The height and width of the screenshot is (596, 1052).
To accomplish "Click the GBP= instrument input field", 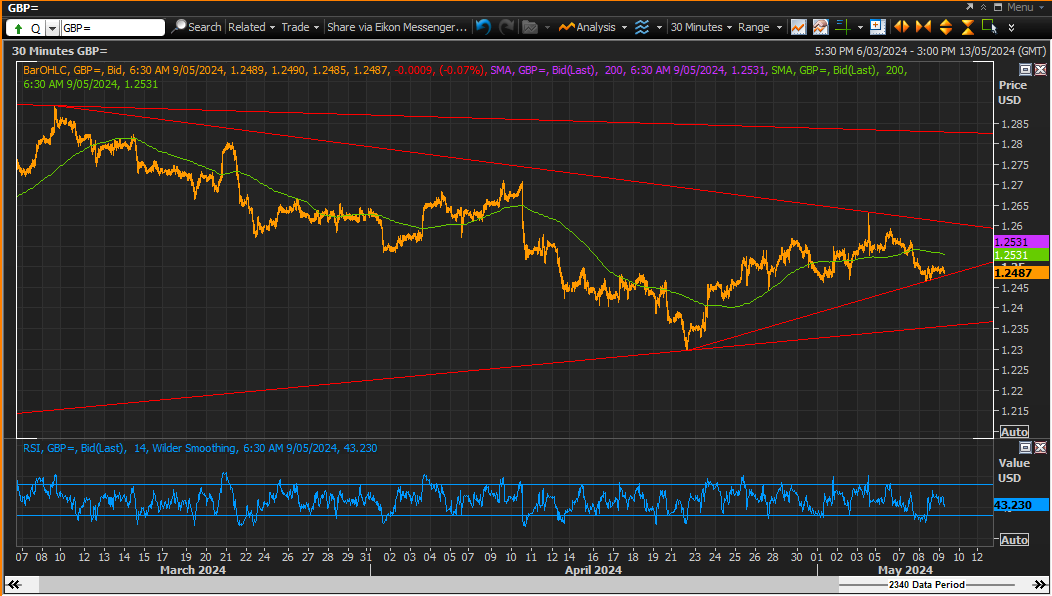I will [112, 28].
